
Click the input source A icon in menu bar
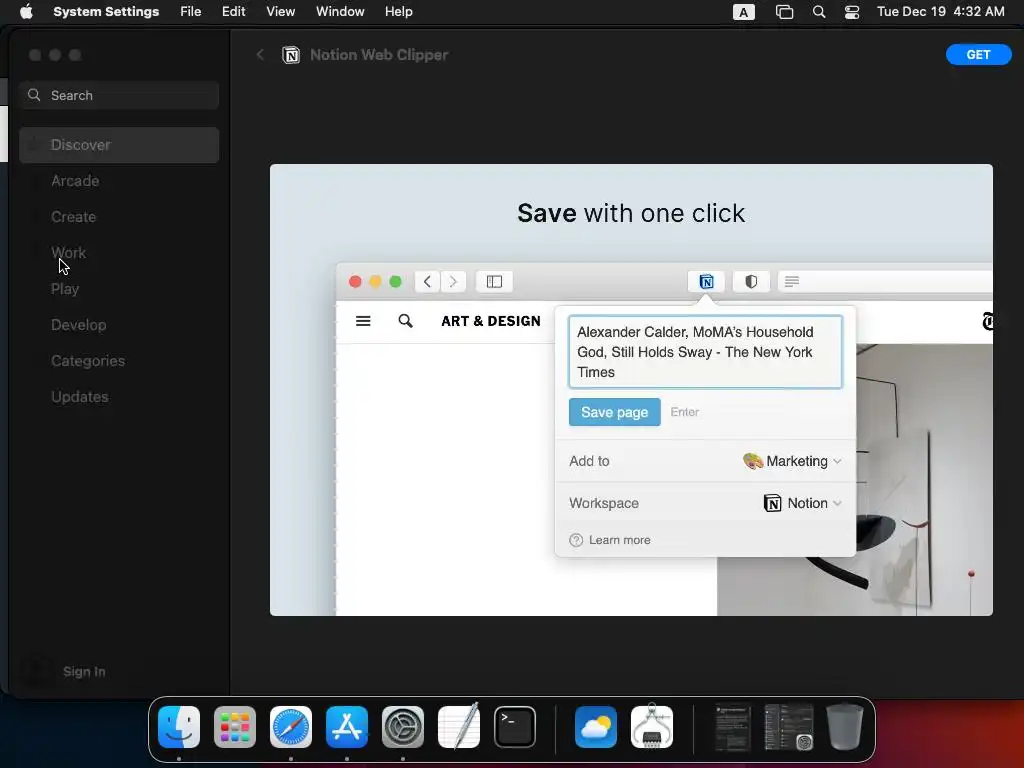click(744, 12)
